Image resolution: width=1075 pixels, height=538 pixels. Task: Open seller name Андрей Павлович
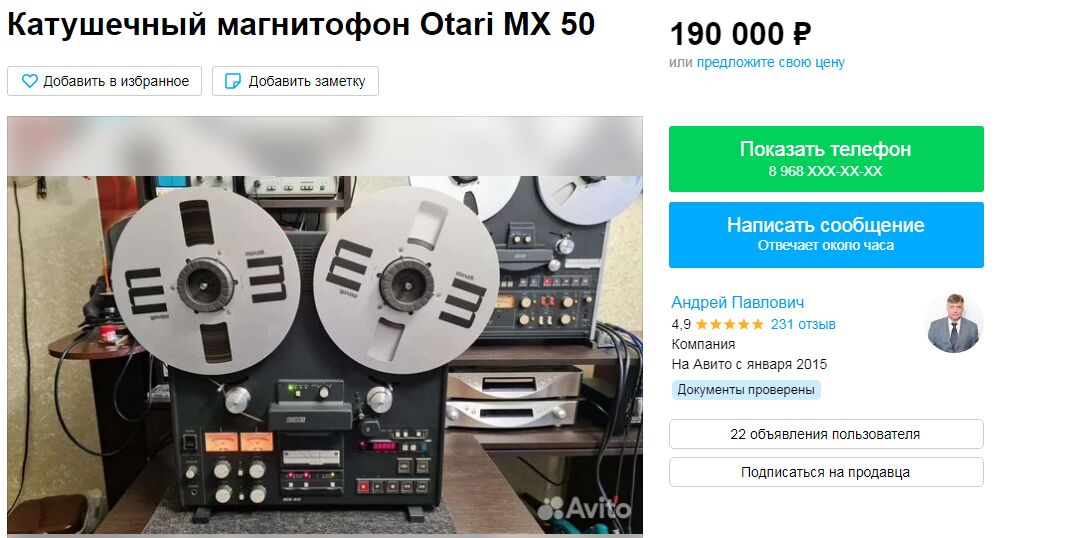point(738,302)
